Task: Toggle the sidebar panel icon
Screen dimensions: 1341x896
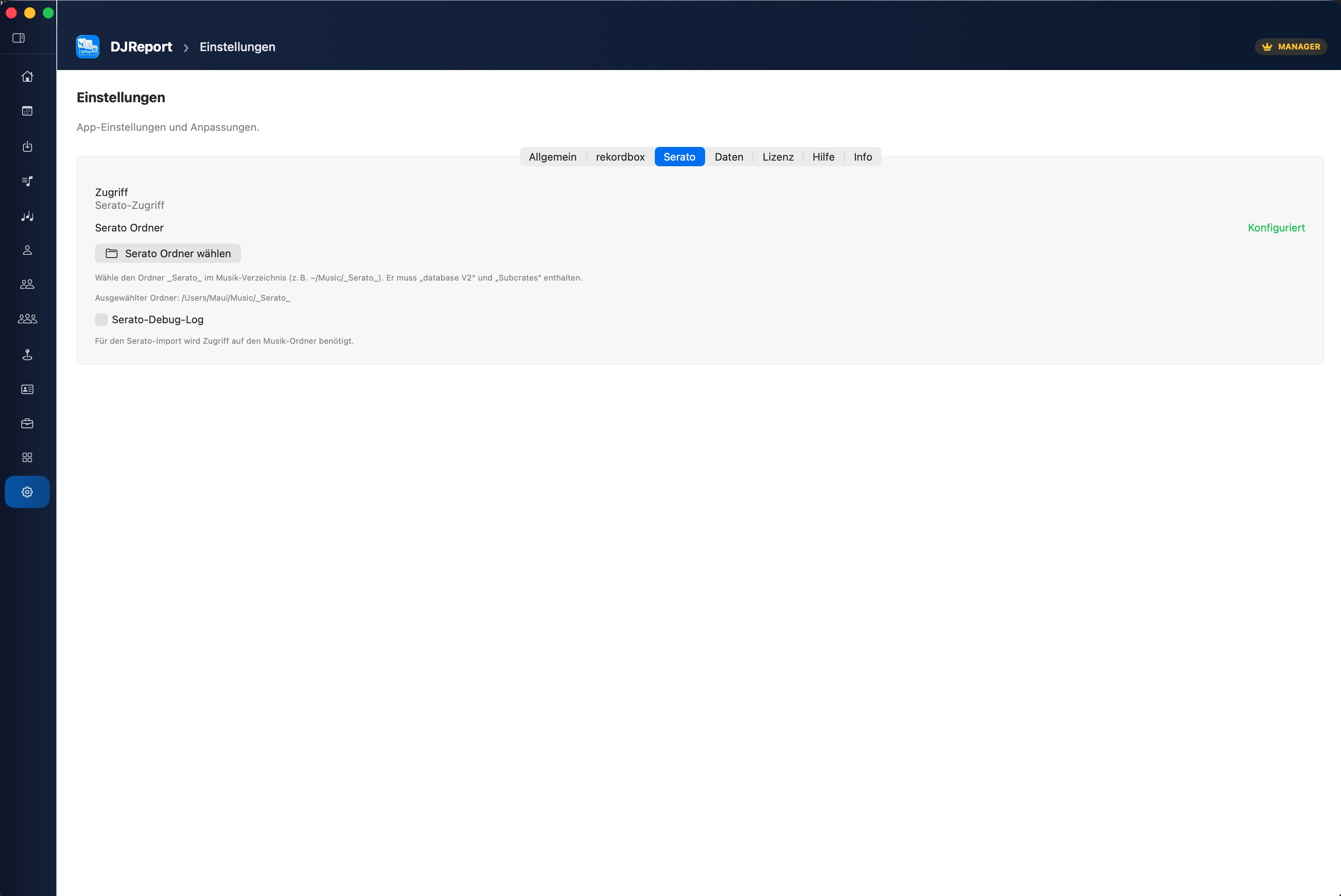Action: 18,38
